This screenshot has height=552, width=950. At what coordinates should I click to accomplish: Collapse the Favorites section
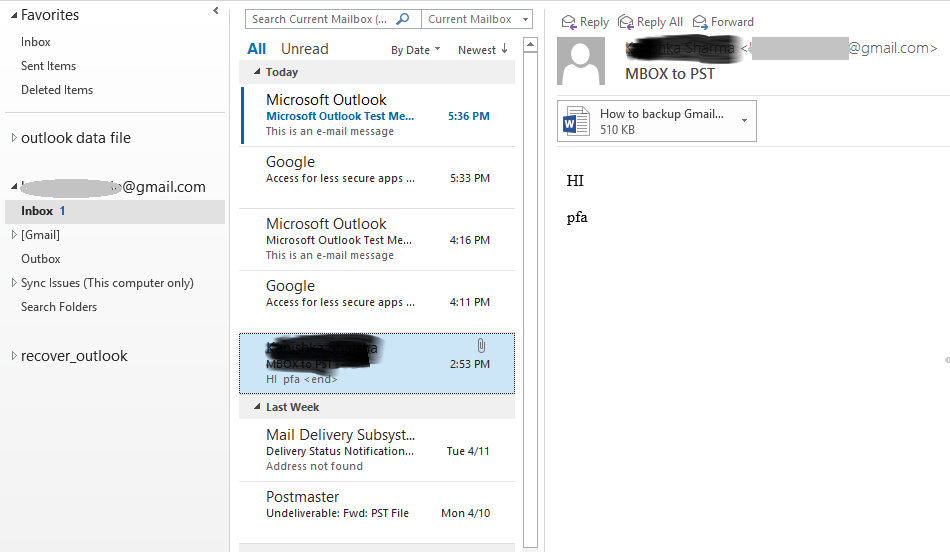click(14, 15)
